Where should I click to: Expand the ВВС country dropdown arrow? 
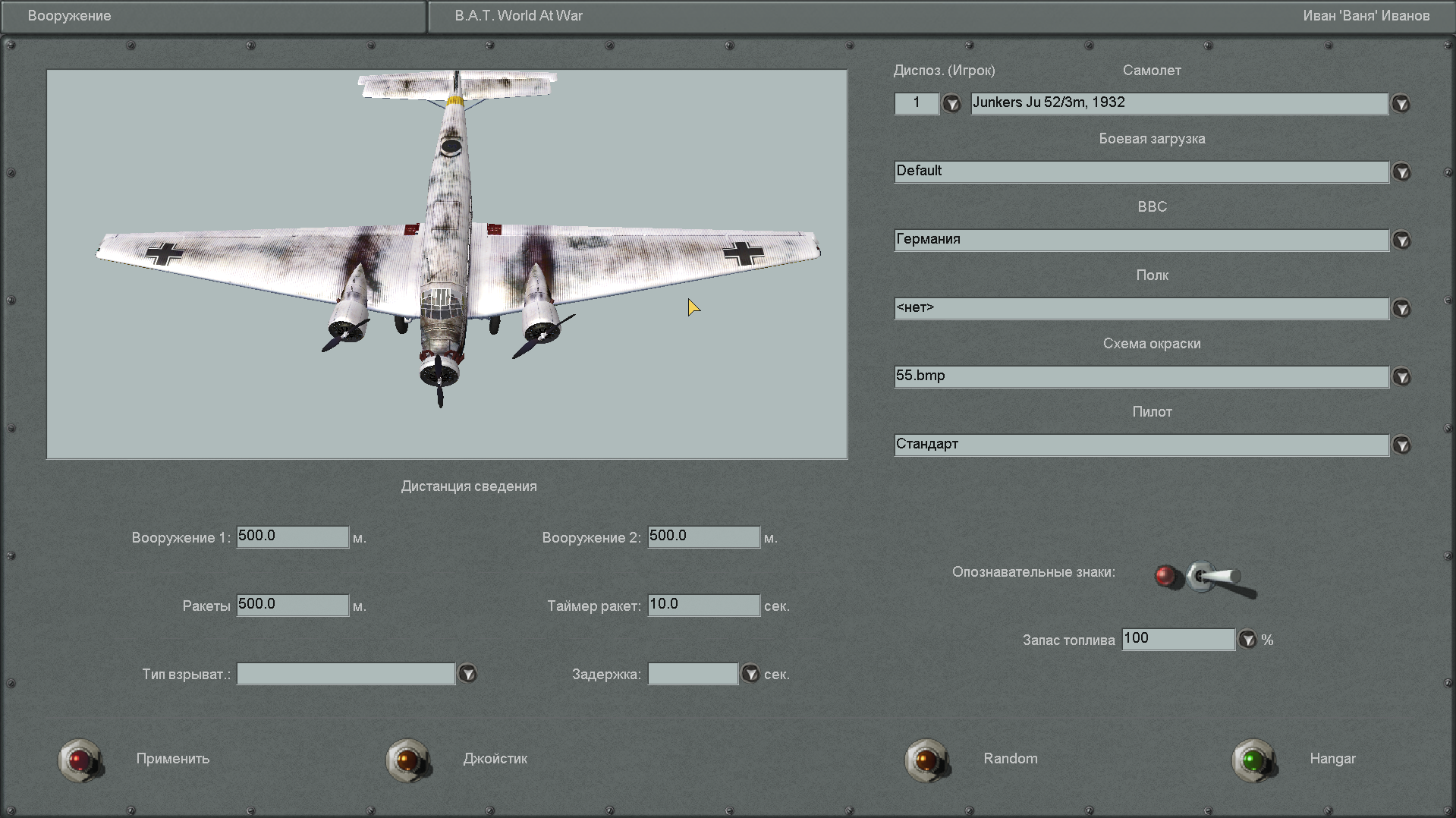pos(1401,240)
